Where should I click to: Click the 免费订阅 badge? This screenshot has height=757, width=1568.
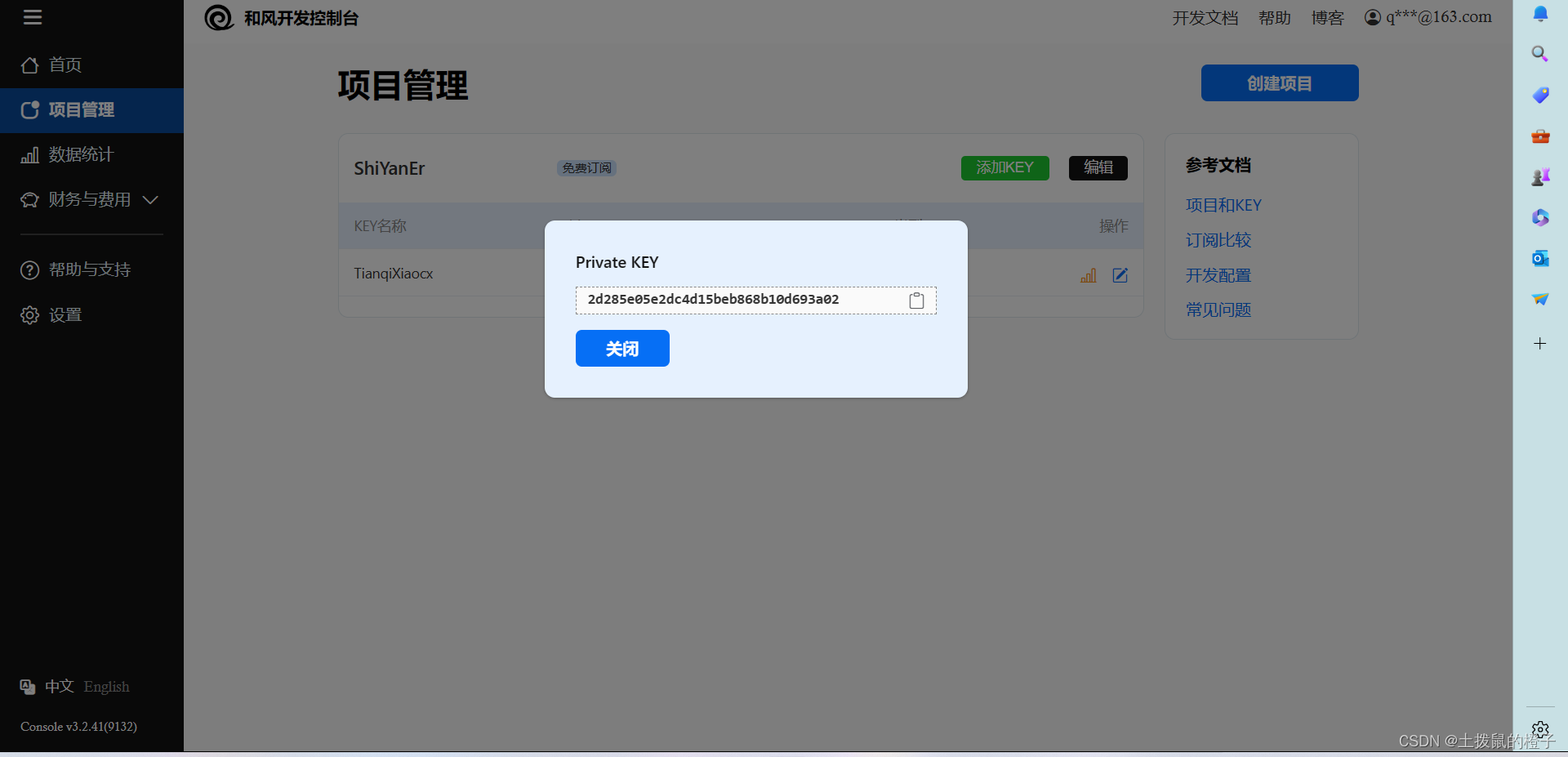586,168
